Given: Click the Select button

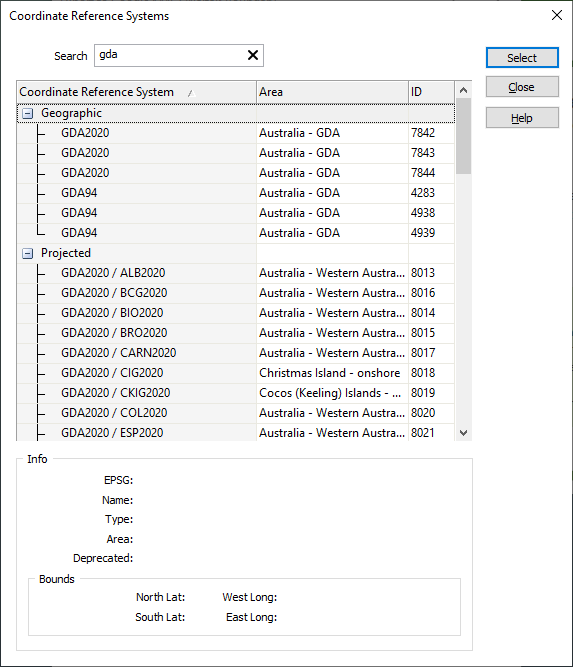Looking at the screenshot, I should (522, 58).
